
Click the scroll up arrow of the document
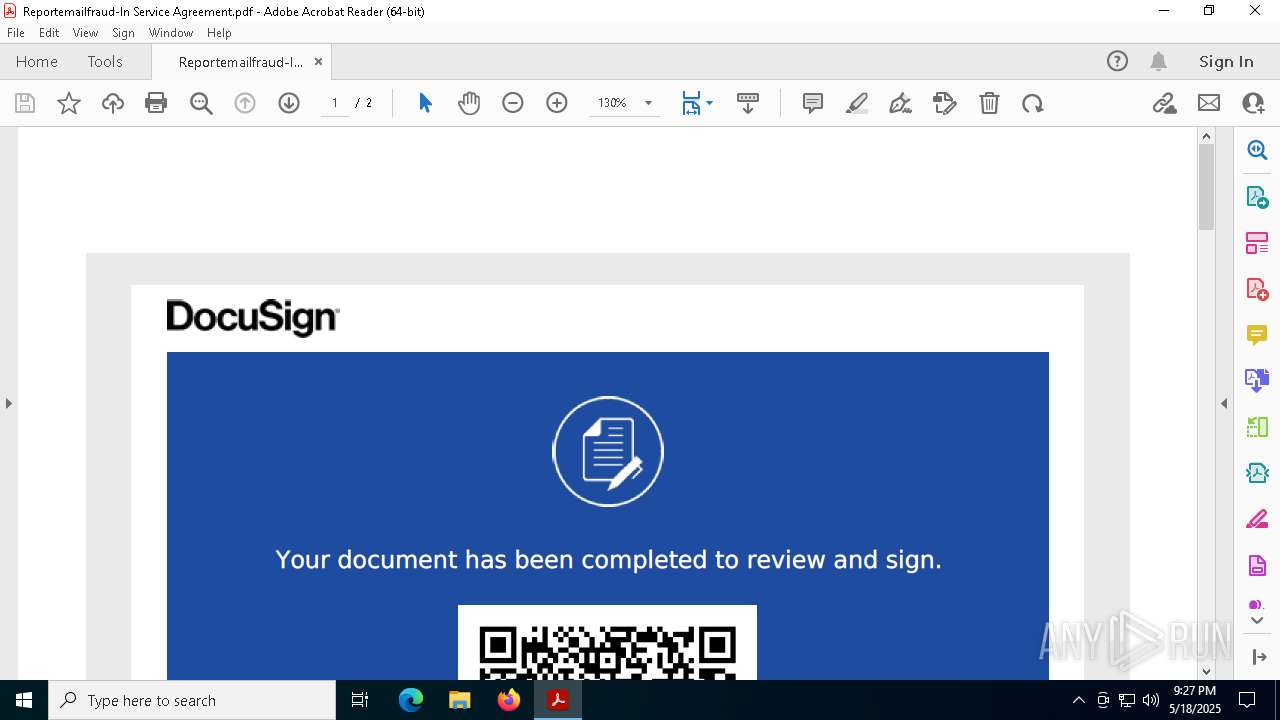click(x=1206, y=136)
